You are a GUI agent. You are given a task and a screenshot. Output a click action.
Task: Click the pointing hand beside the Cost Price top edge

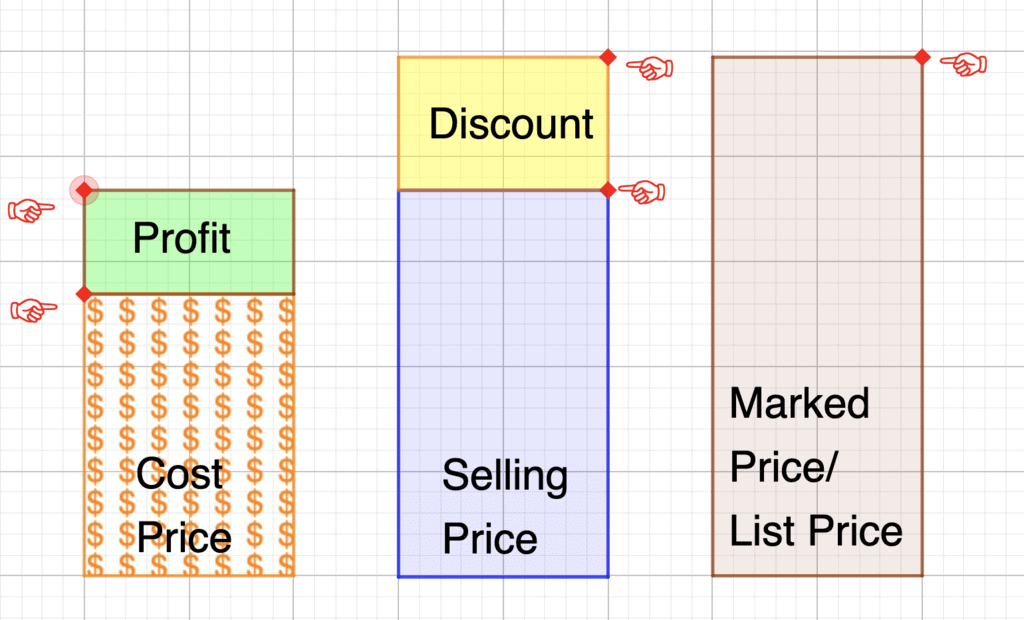[x=33, y=310]
